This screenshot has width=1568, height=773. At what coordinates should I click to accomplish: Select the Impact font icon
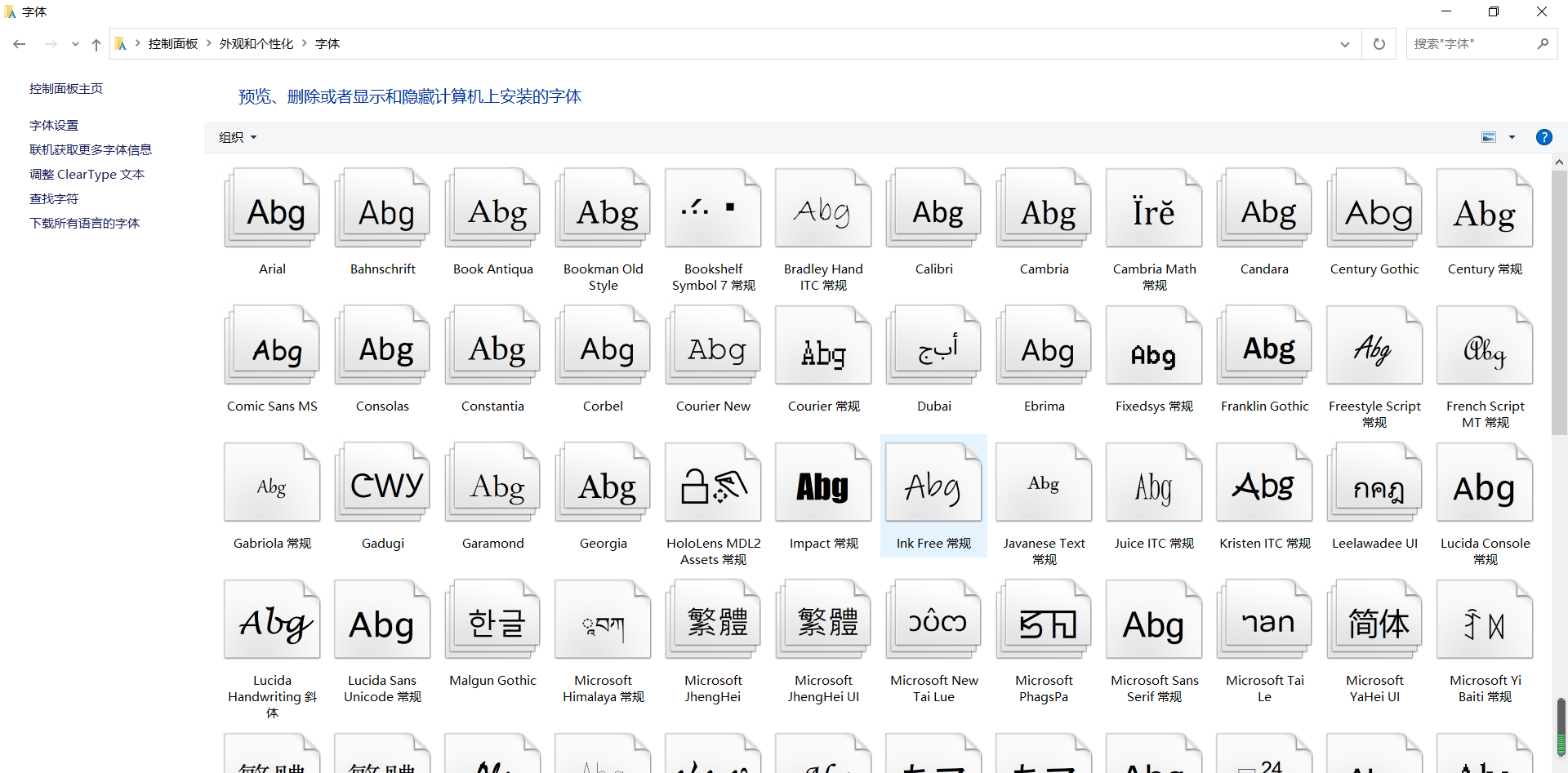tap(823, 483)
